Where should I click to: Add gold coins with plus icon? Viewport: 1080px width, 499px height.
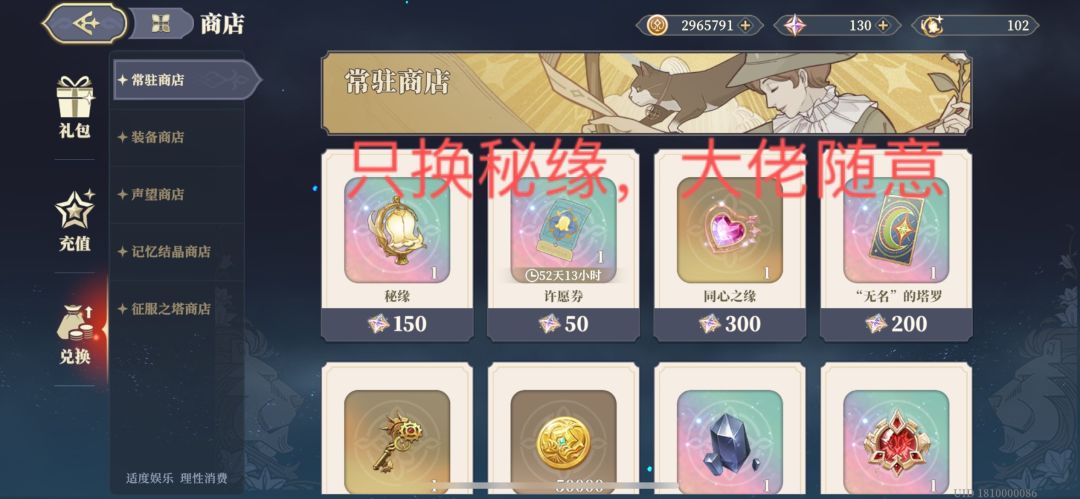(x=745, y=26)
